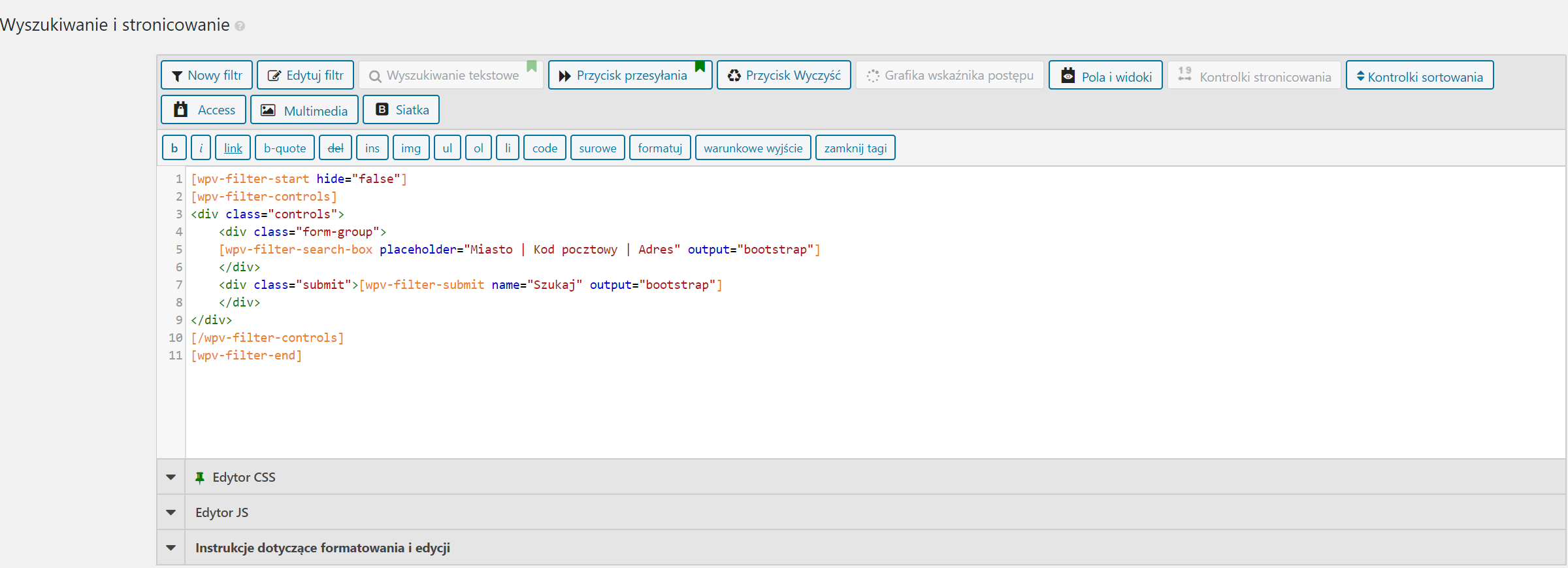Click the Nowy filtr button
Viewport: 1568px width, 568px height.
click(206, 75)
